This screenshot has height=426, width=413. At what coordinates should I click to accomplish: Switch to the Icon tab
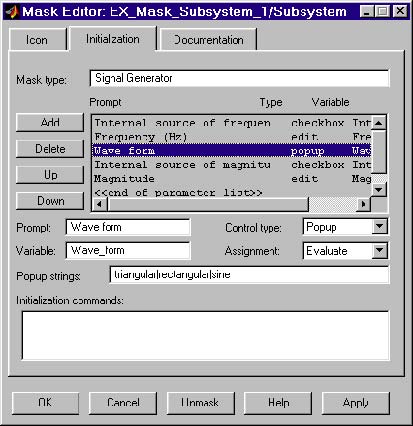point(37,40)
